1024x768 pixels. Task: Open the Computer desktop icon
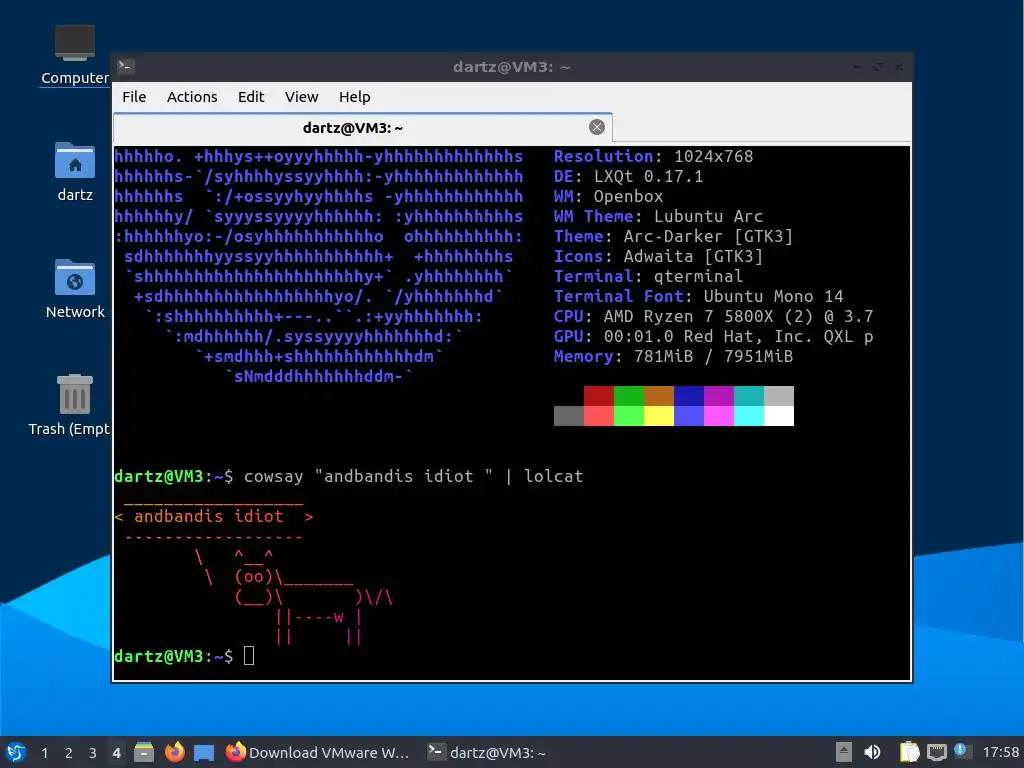point(74,55)
